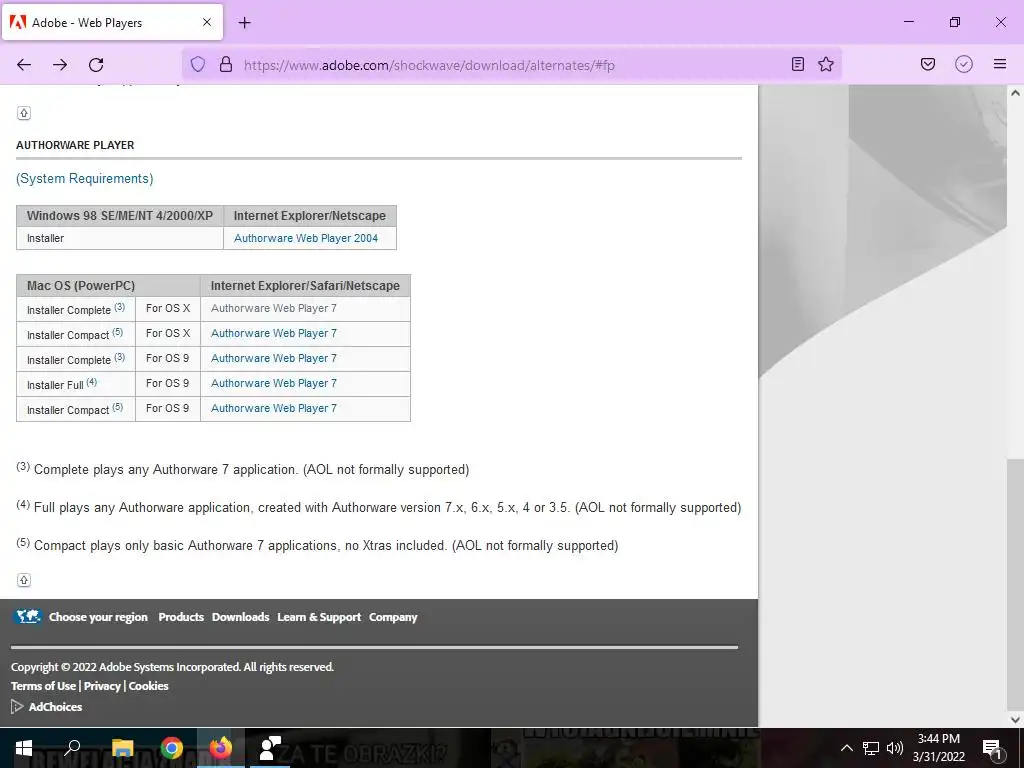Show hidden system tray icons
Screen dimensions: 1024x768
846,748
